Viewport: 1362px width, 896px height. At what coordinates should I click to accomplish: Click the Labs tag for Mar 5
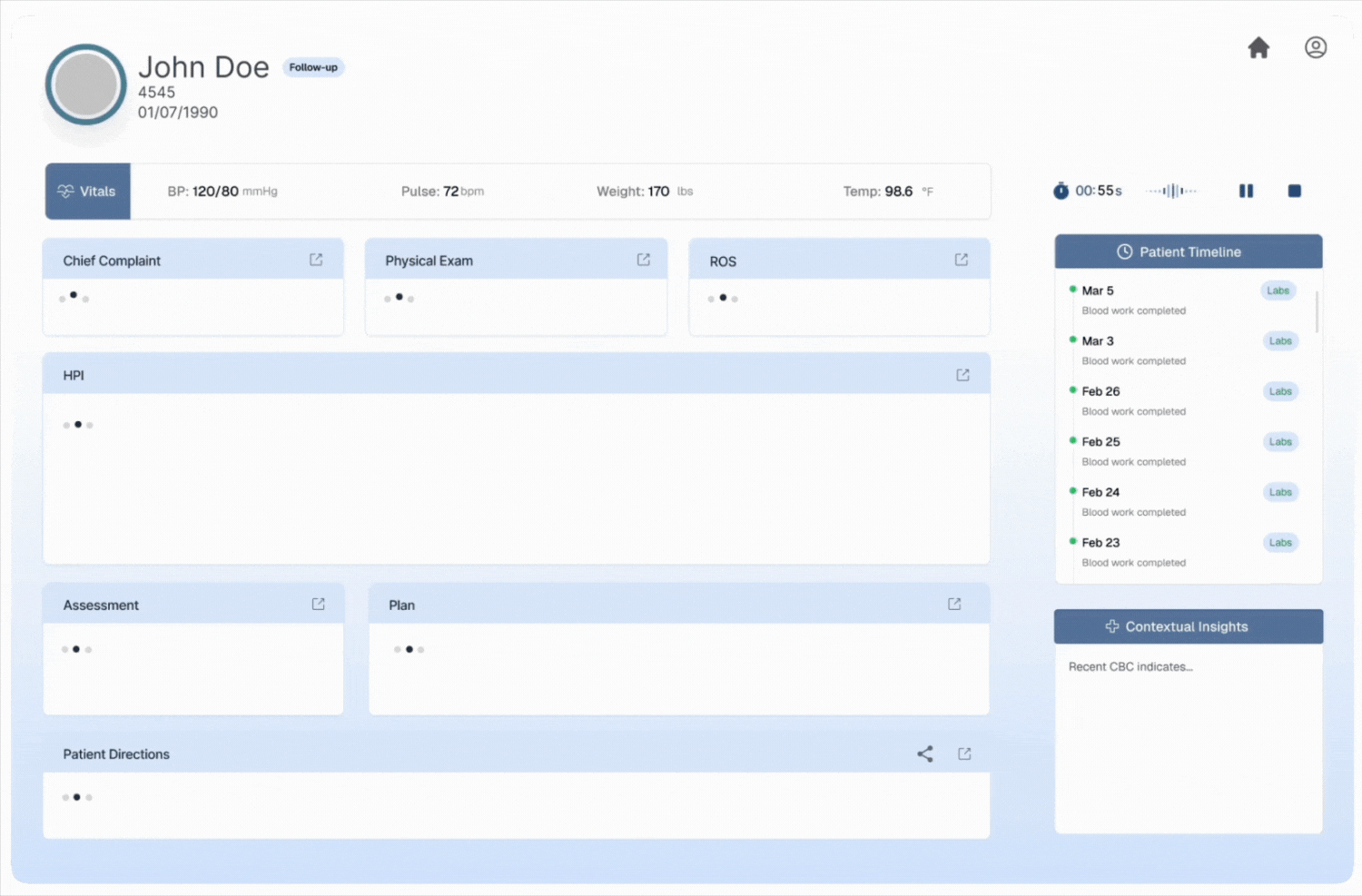coord(1278,290)
